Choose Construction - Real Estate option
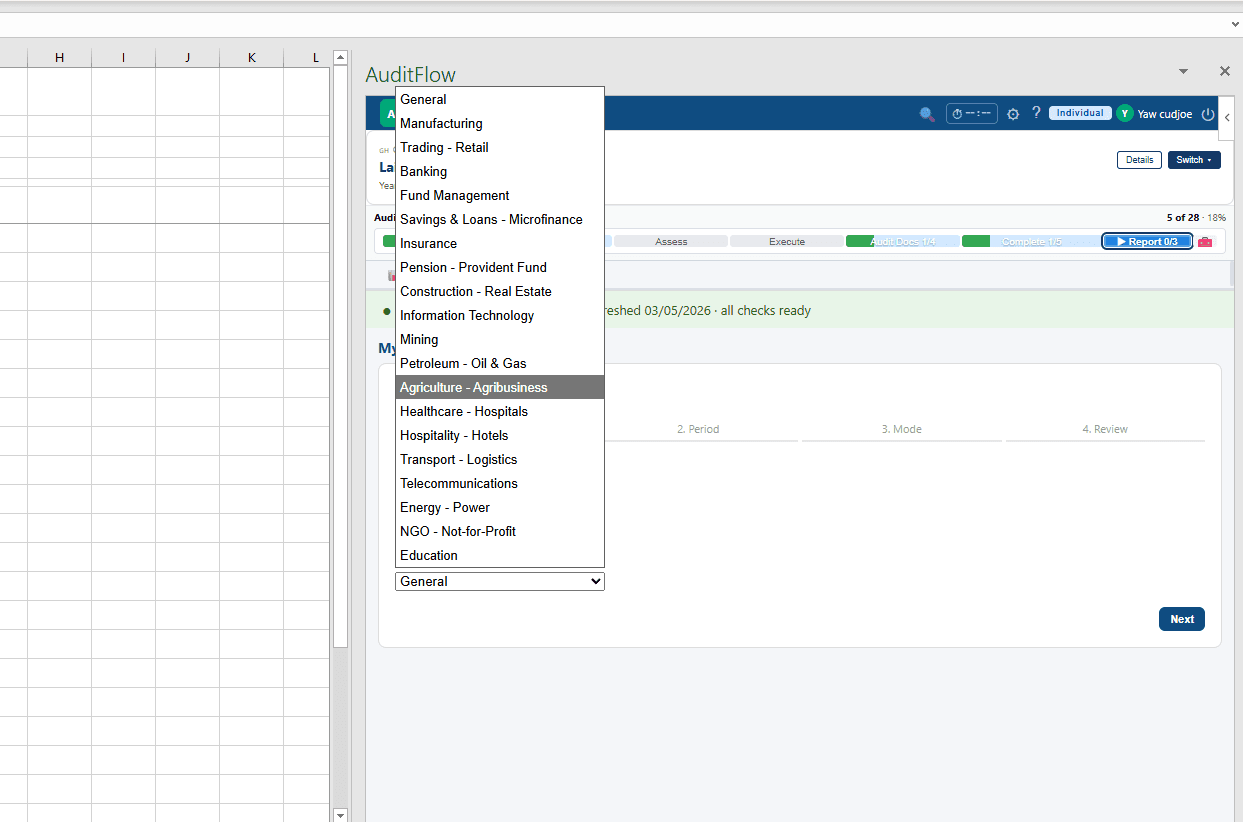The width and height of the screenshot is (1243, 822). [500, 291]
